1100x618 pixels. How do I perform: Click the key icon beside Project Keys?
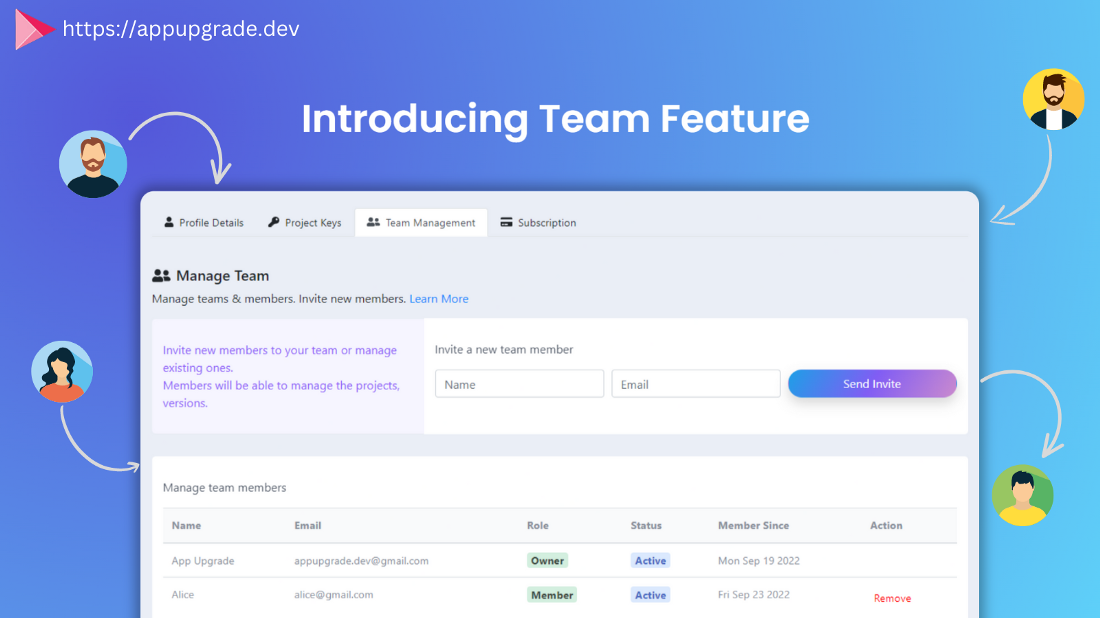(274, 222)
